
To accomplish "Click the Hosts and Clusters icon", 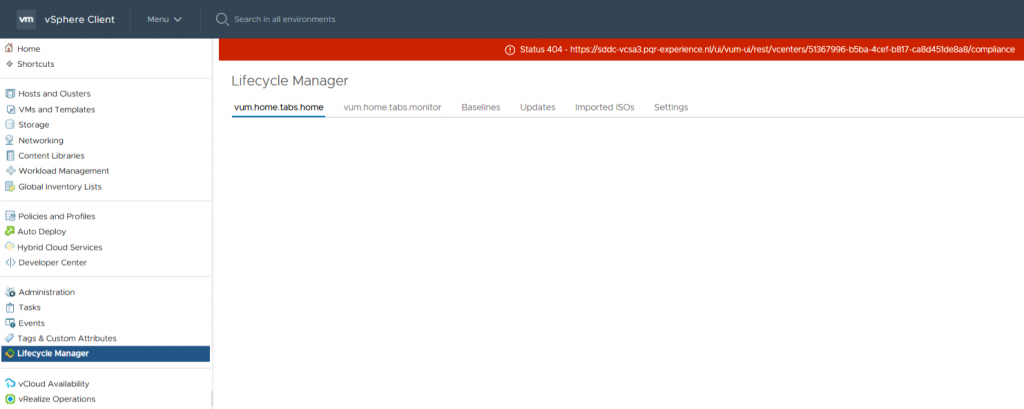I will (10, 94).
